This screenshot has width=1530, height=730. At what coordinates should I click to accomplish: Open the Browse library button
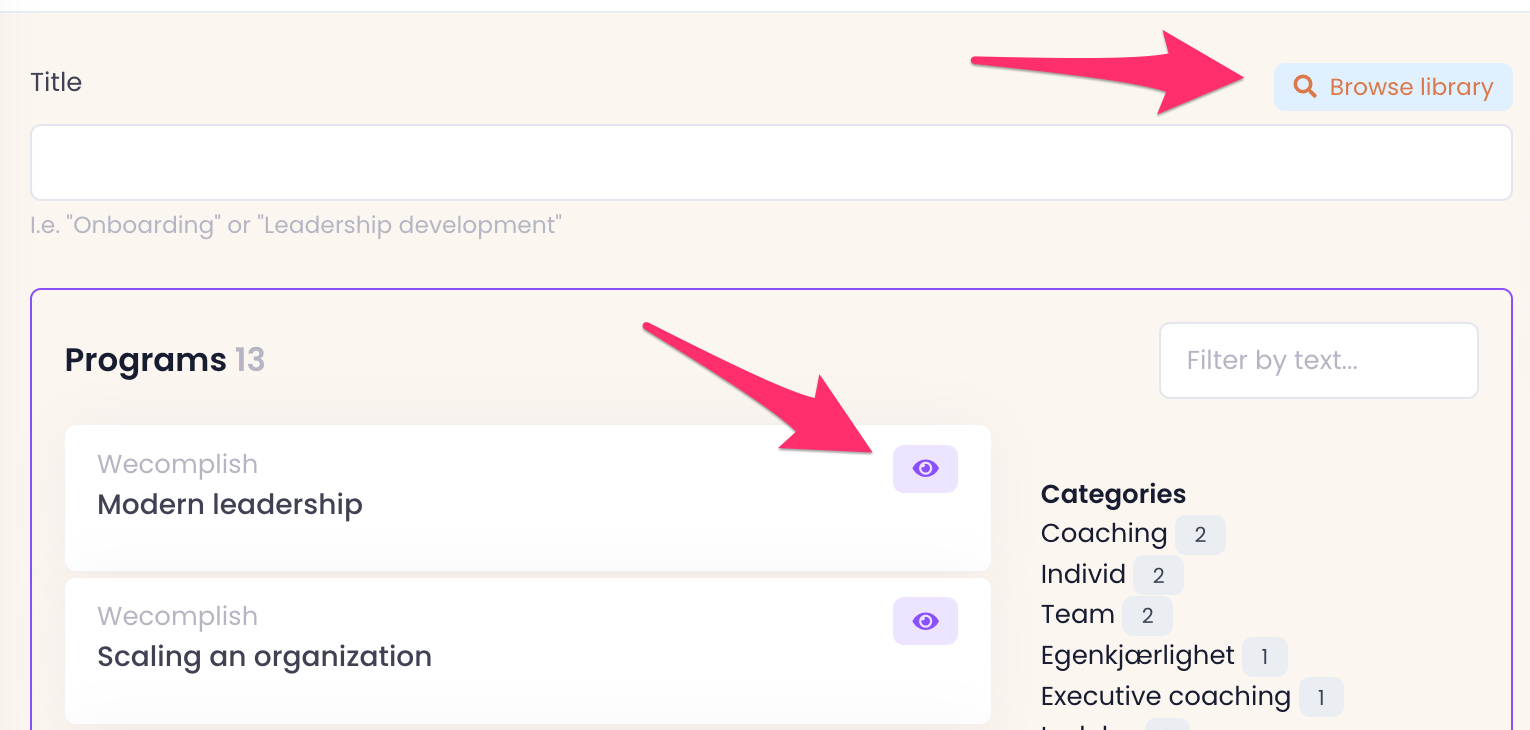[1392, 87]
